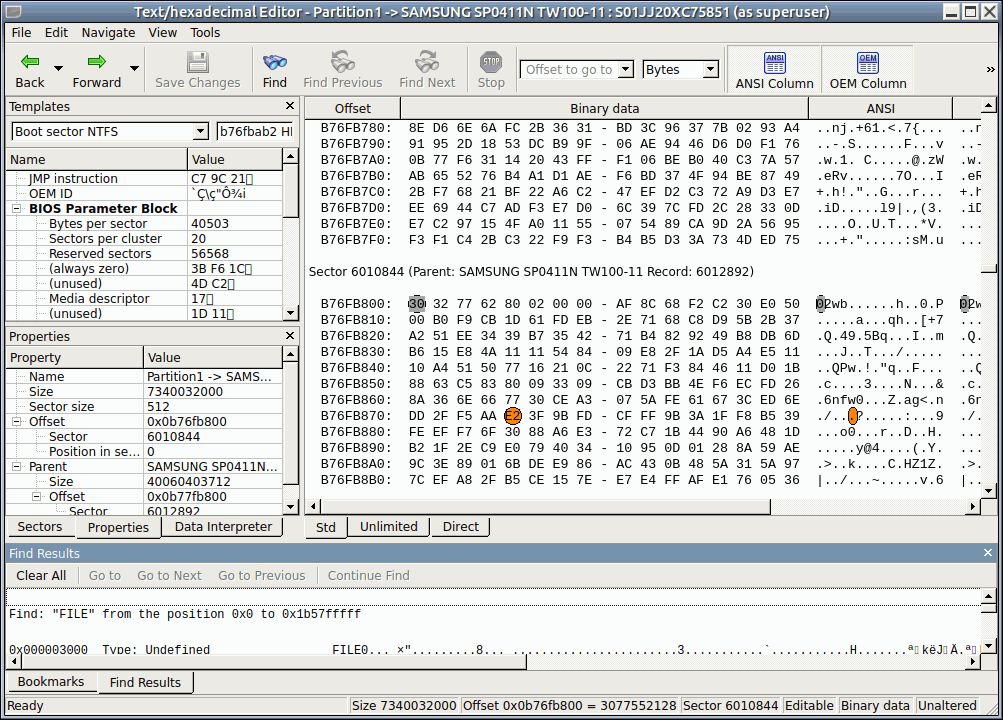This screenshot has width=1003, height=720.
Task: Open the Offset to go to dropdown
Action: click(x=626, y=69)
